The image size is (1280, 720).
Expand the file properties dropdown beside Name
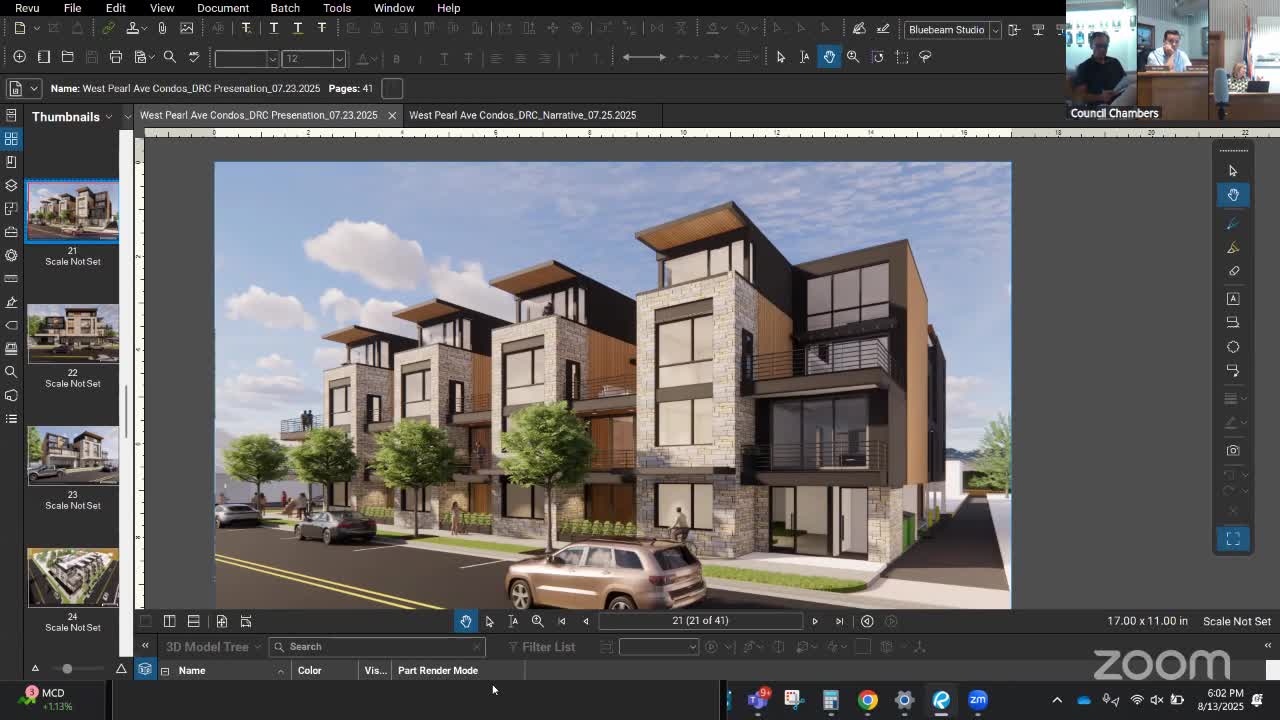(x=34, y=89)
